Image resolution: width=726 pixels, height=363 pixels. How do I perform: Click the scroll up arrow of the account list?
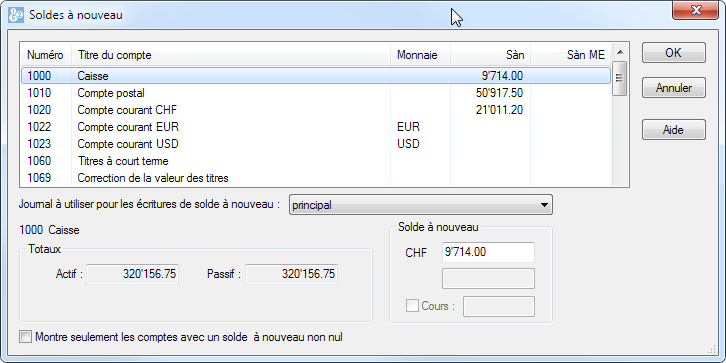tap(620, 52)
